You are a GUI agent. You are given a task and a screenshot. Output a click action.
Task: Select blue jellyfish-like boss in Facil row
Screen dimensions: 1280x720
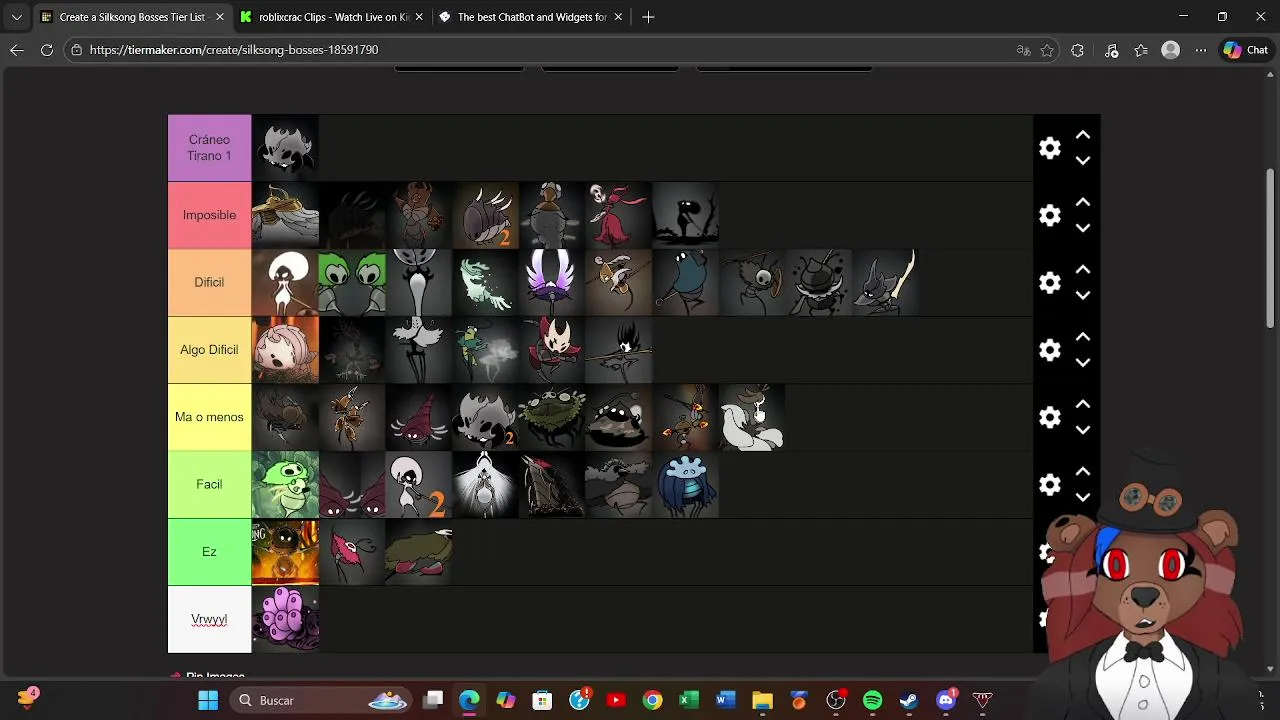tap(686, 484)
